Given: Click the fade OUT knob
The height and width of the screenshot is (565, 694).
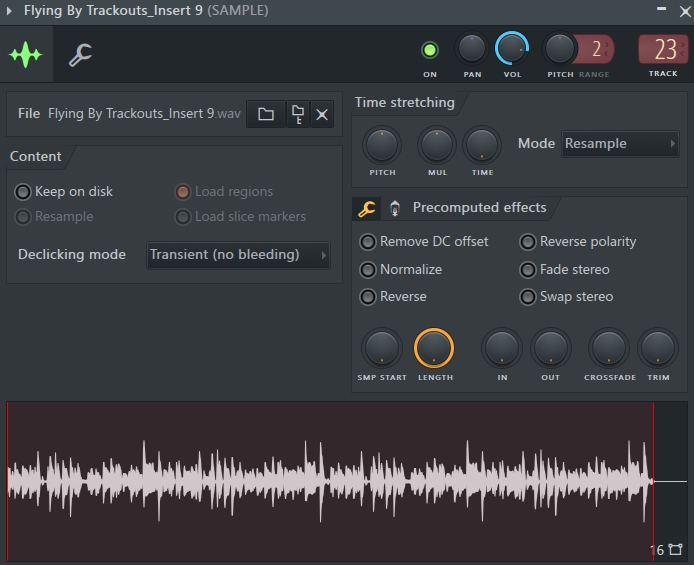Looking at the screenshot, I should point(551,348).
